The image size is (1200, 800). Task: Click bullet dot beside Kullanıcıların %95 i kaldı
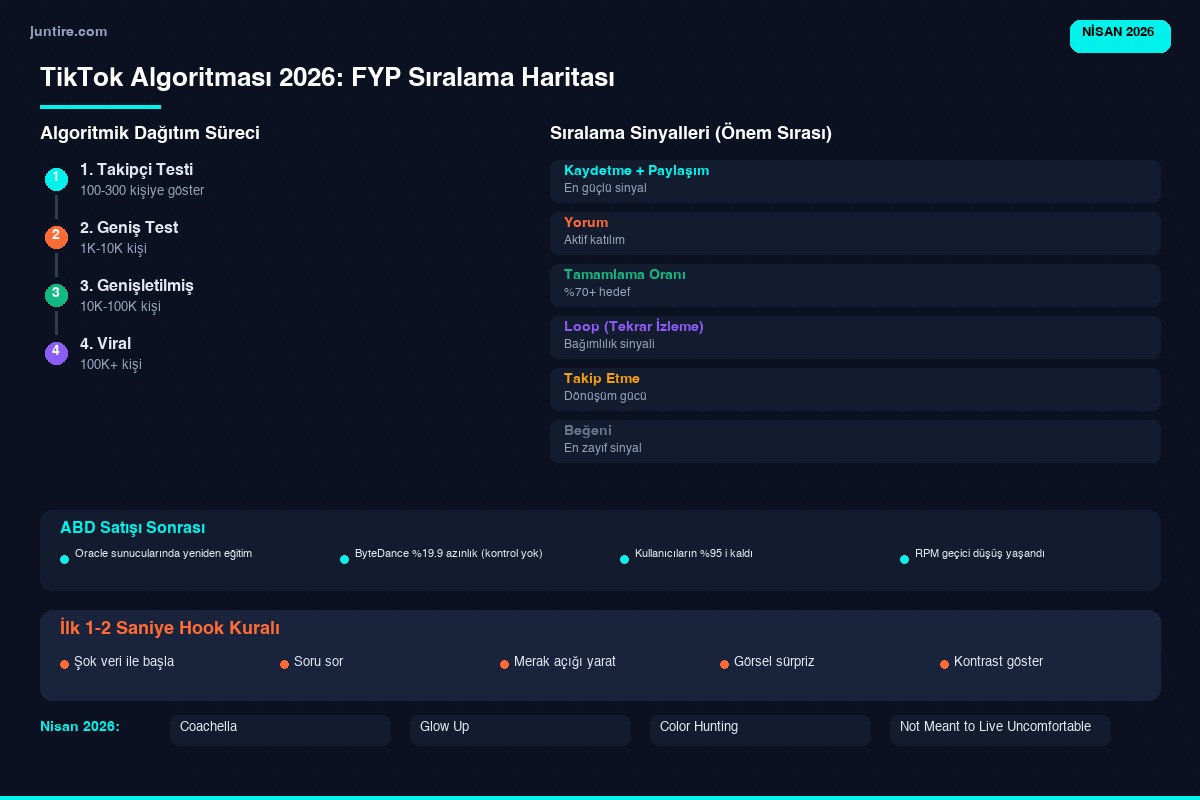[x=624, y=559]
